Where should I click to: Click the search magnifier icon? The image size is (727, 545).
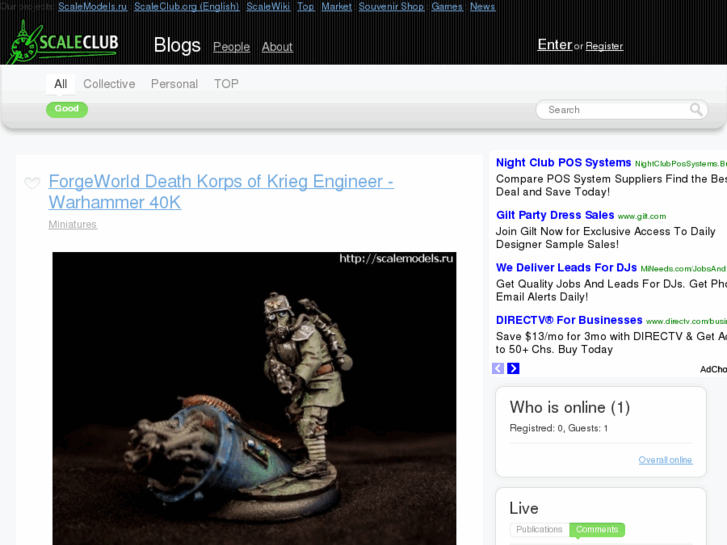(x=695, y=109)
